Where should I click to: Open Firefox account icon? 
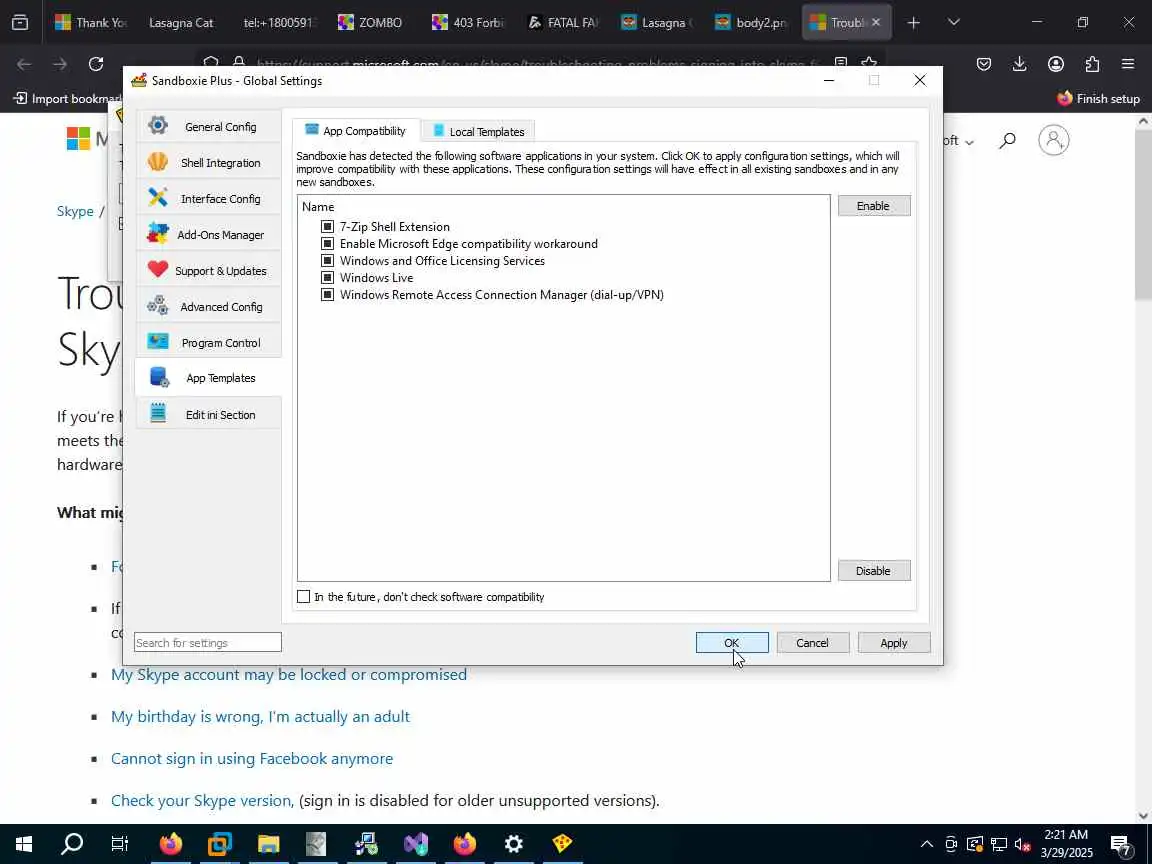click(1056, 64)
